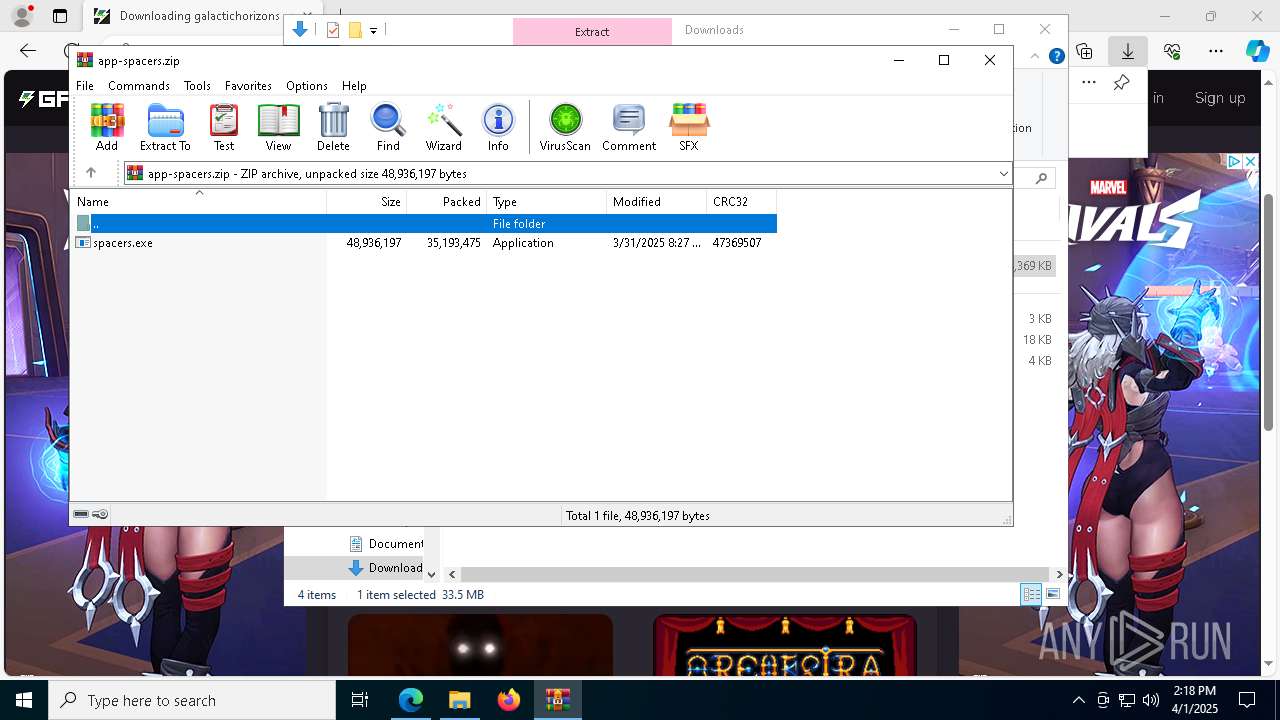
Task: Open File Explorer from the taskbar
Action: pyautogui.click(x=460, y=700)
